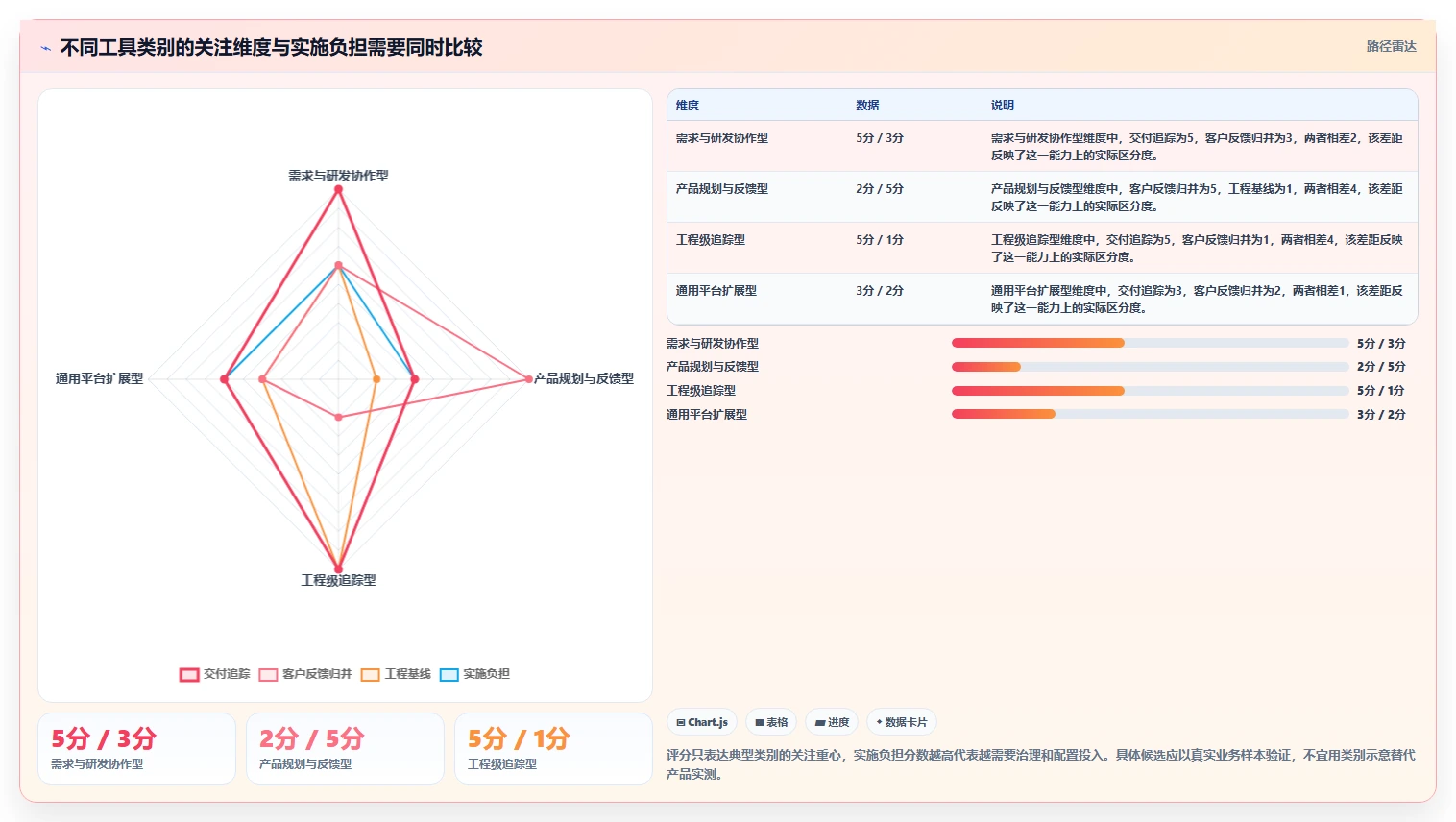Toggle the 客户反馈归并 legend series
1456x822 pixels.
pos(305,674)
